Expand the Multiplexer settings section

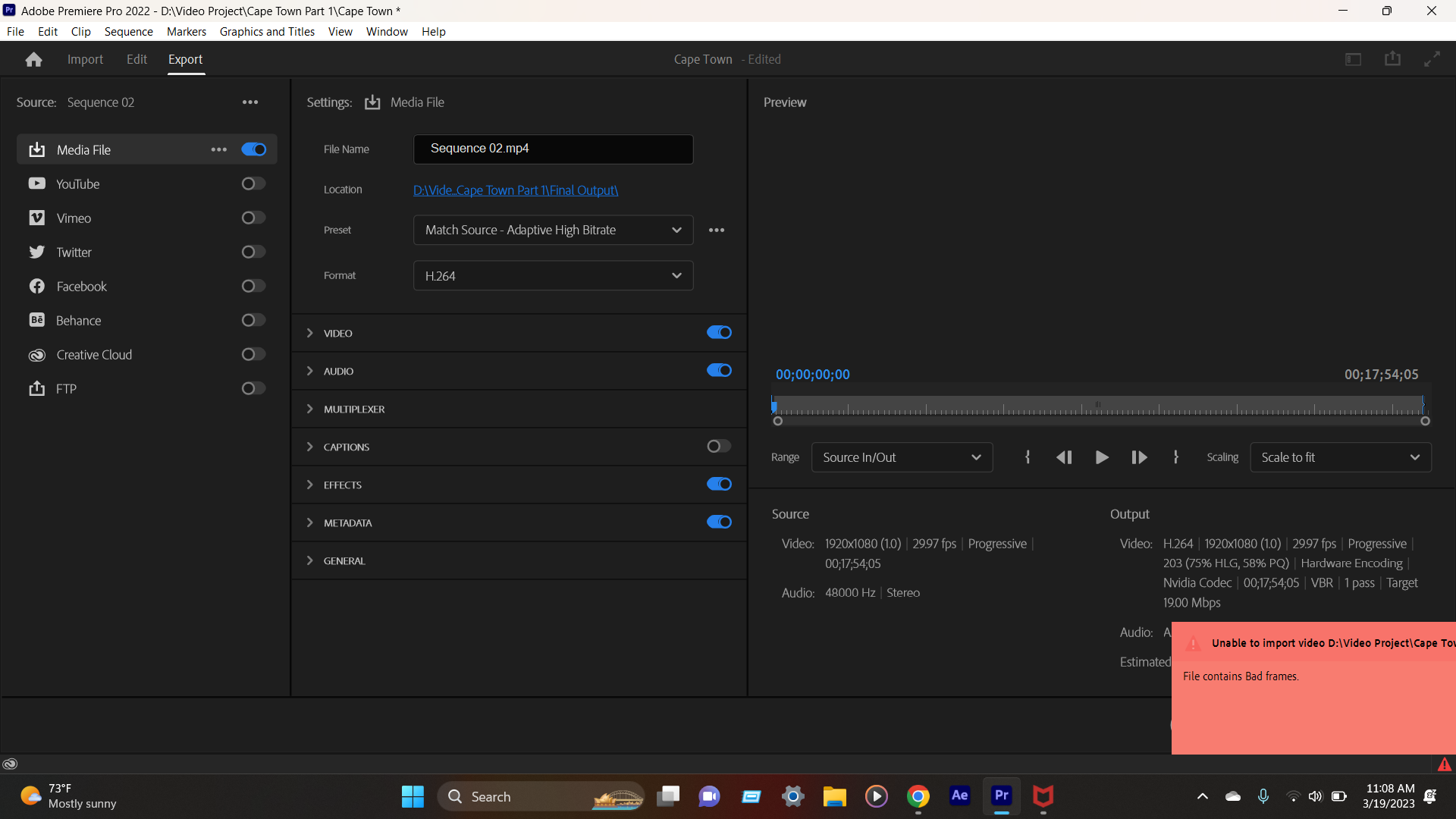pyautogui.click(x=310, y=409)
